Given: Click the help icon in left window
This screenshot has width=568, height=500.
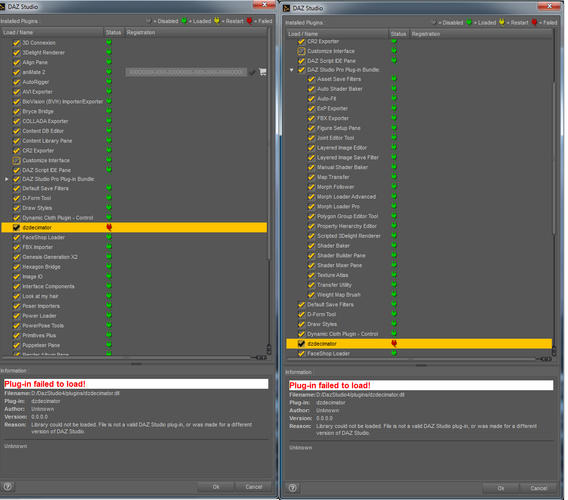Looking at the screenshot, I should [x=7, y=486].
